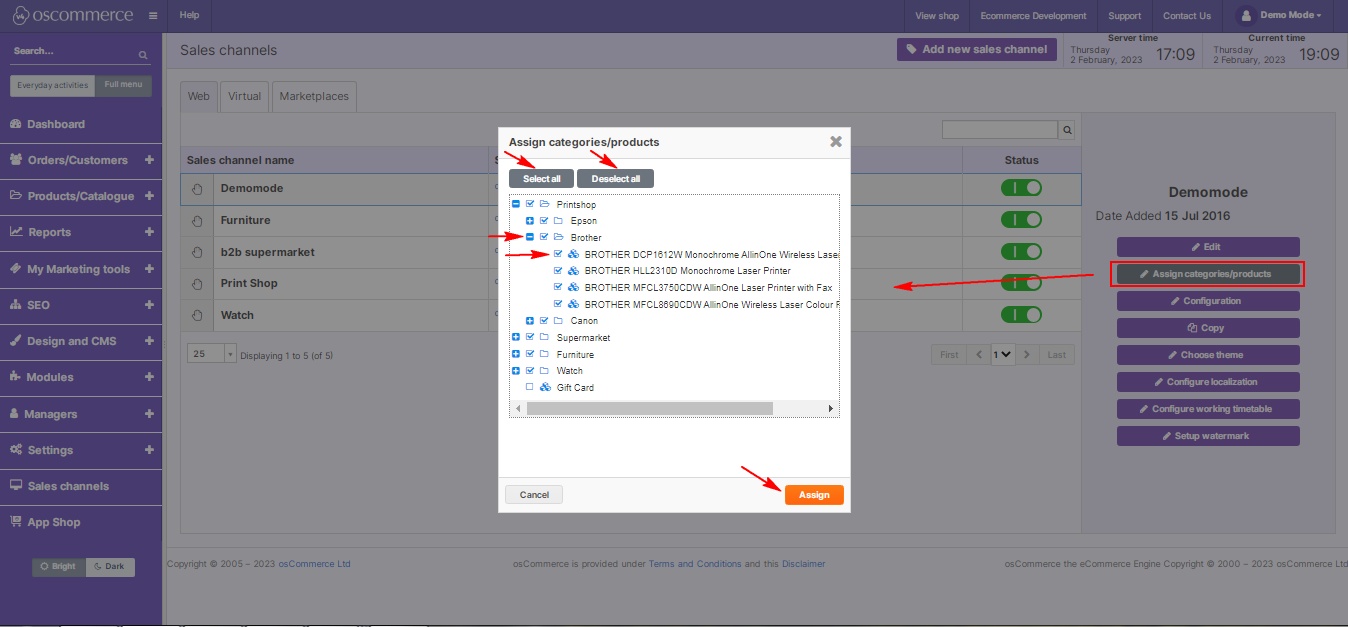Click the Gift Card product icon
The height and width of the screenshot is (627, 1348).
(x=545, y=387)
